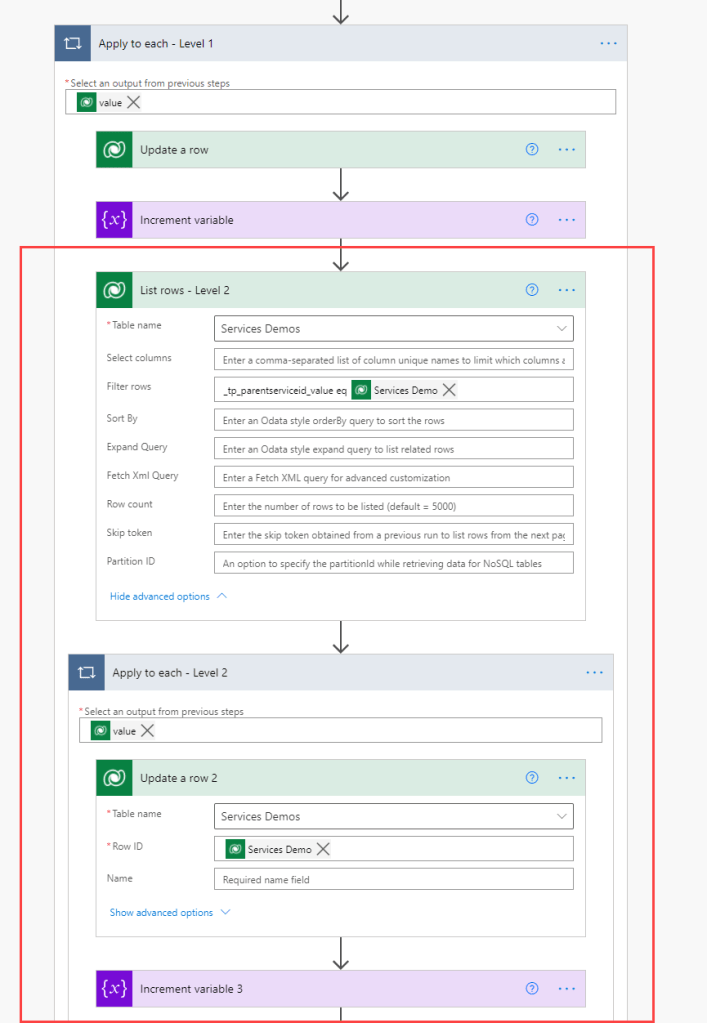Click help icon on Update a row
Image resolution: width=707 pixels, height=1023 pixels.
tap(532, 150)
